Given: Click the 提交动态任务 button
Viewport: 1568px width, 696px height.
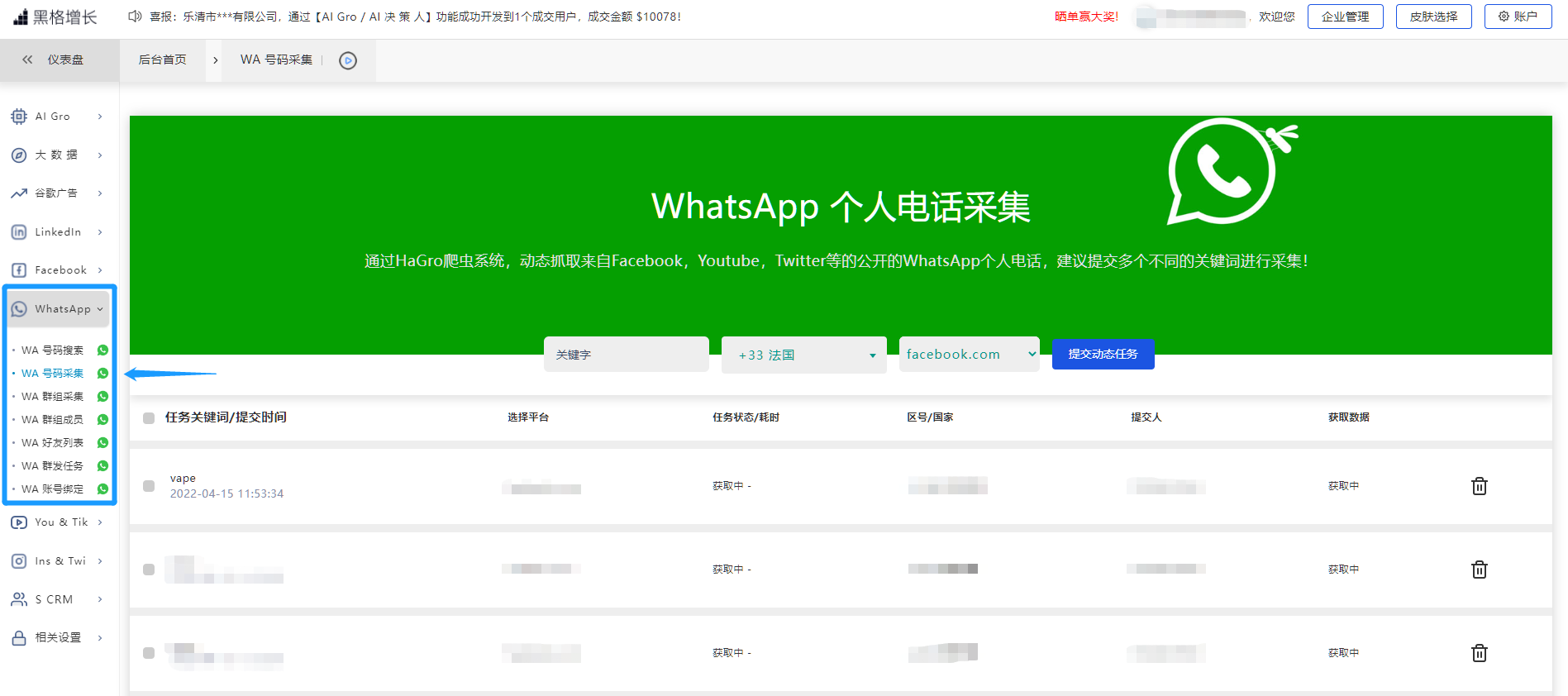Looking at the screenshot, I should tap(1103, 354).
